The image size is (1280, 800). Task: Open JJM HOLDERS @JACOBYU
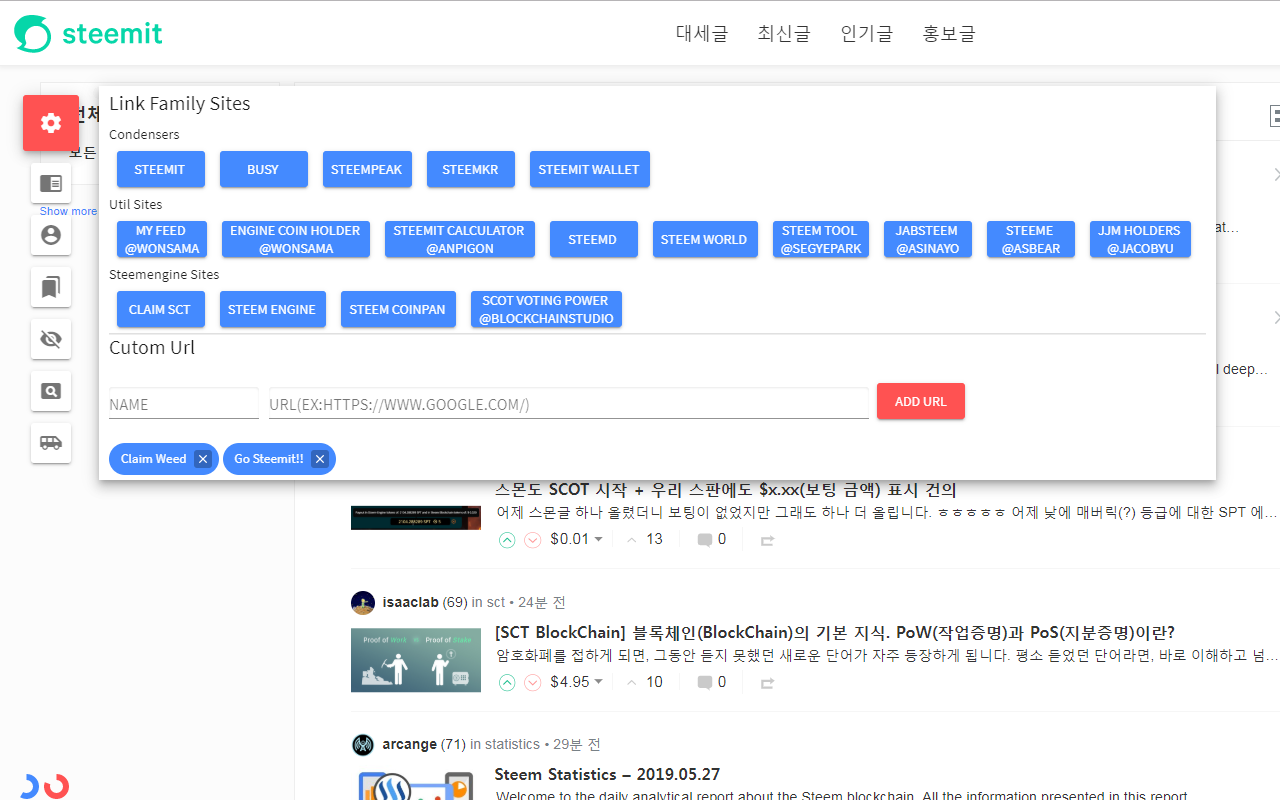[x=1140, y=239]
